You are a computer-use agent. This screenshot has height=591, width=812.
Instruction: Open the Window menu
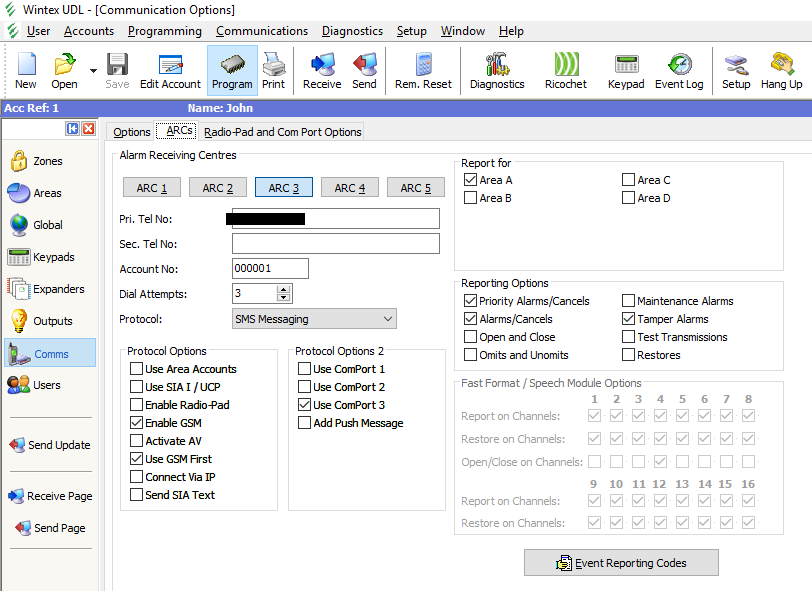click(462, 31)
